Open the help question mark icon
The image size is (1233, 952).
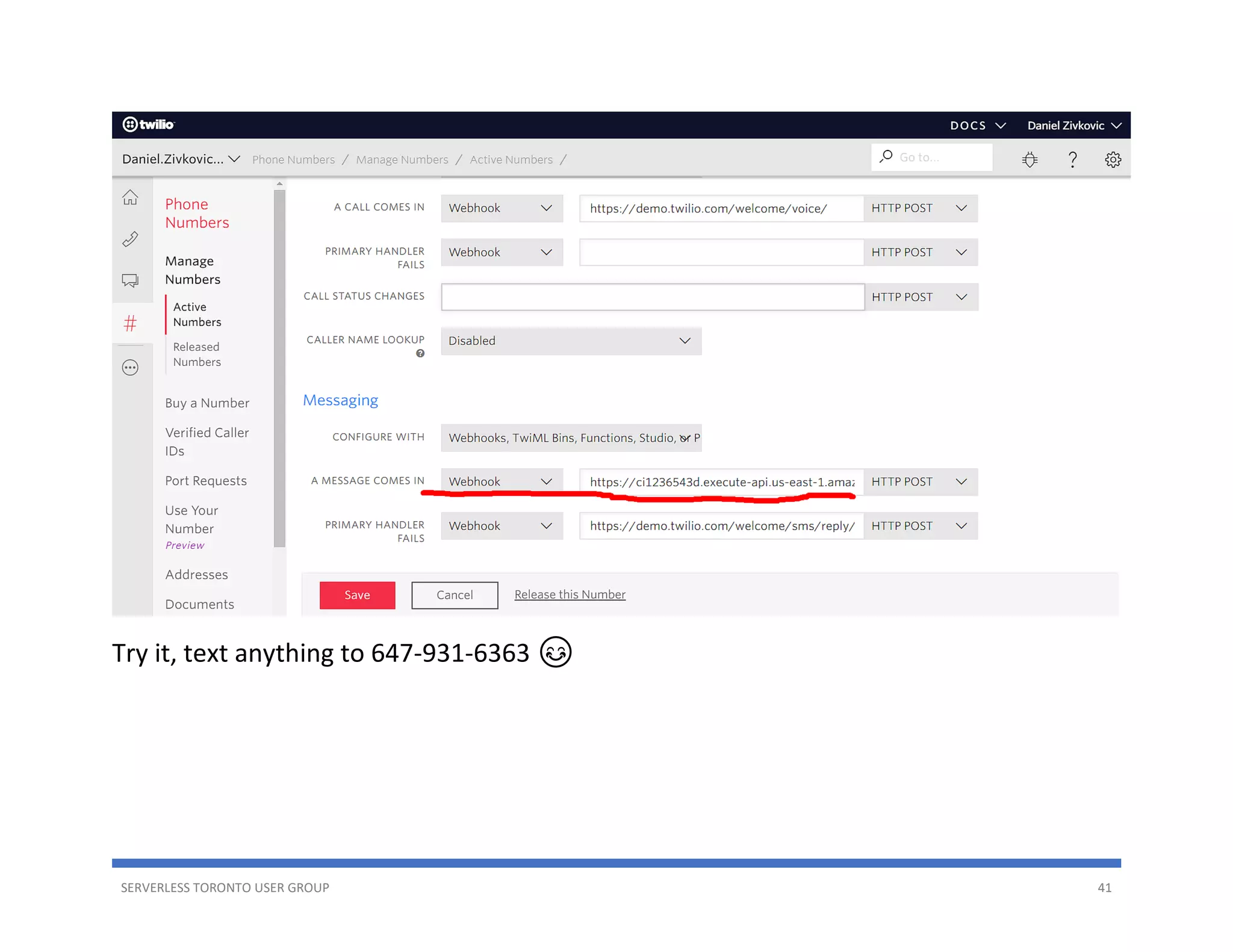[x=1072, y=159]
